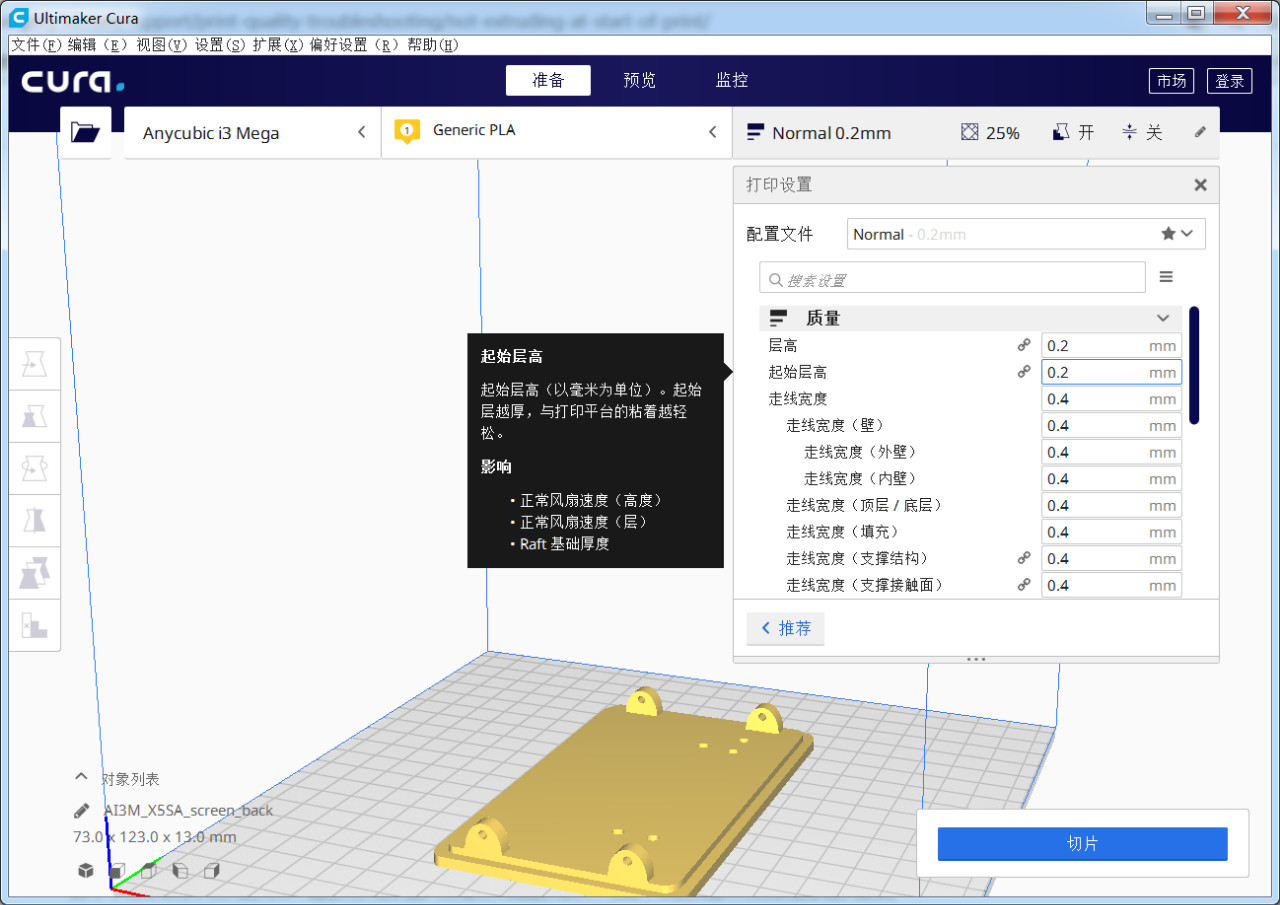
Task: Open file with the folder icon
Action: point(85,132)
